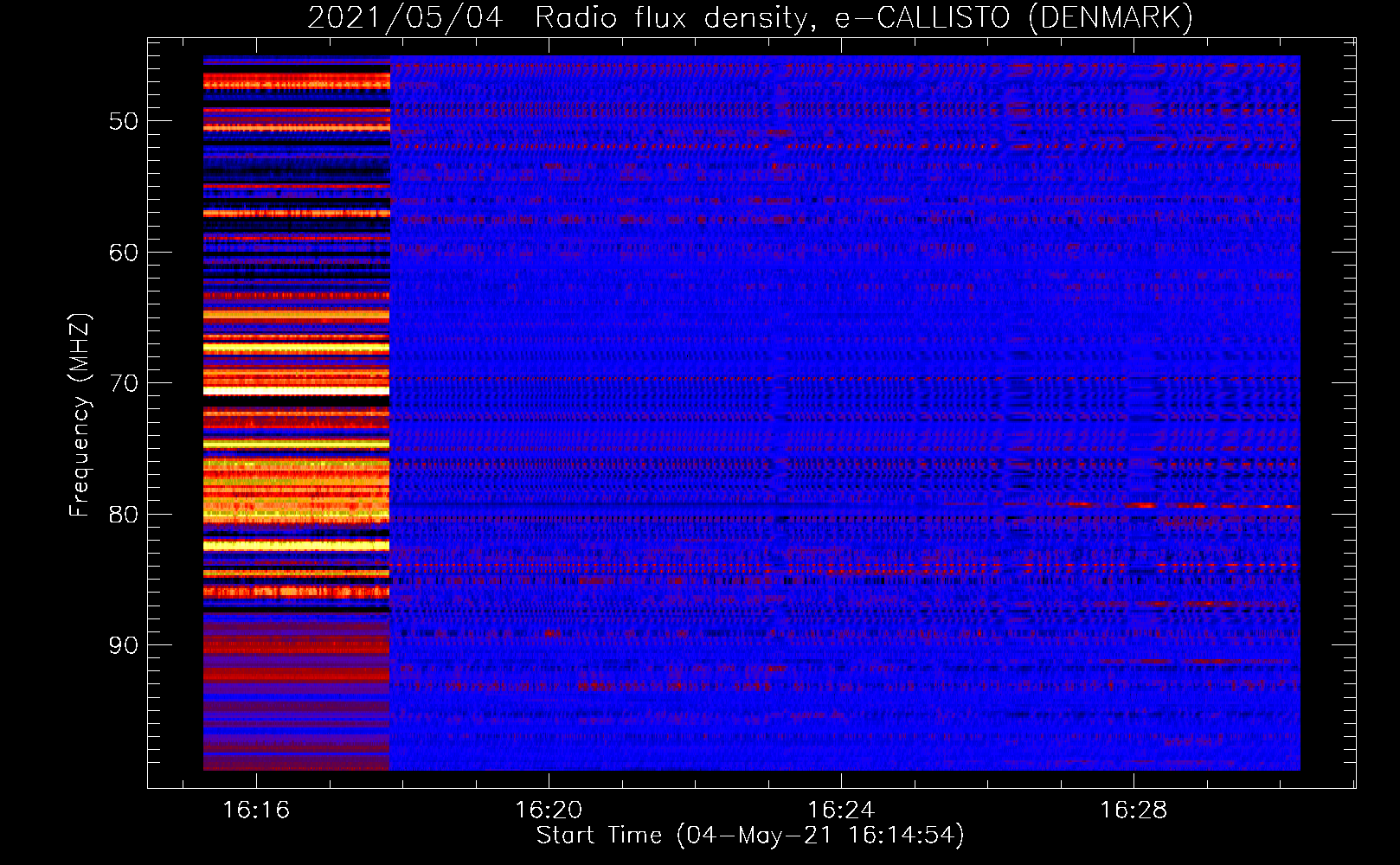Click the 70 MHz frequency tick label
The height and width of the screenshot is (865, 1400).
point(124,383)
